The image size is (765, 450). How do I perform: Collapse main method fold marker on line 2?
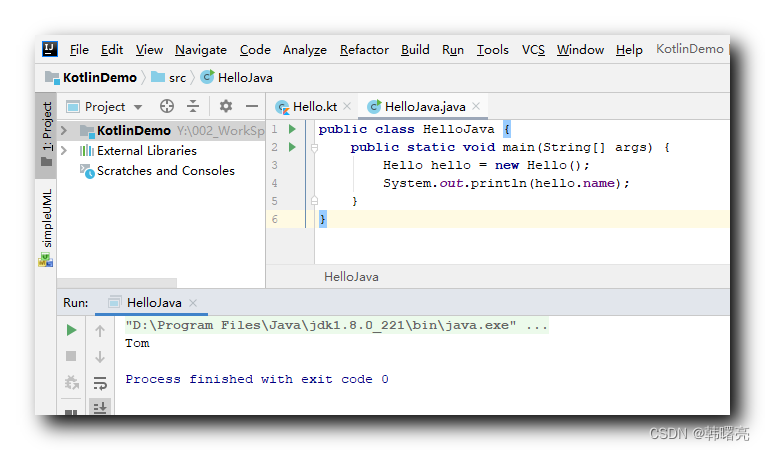coord(315,147)
